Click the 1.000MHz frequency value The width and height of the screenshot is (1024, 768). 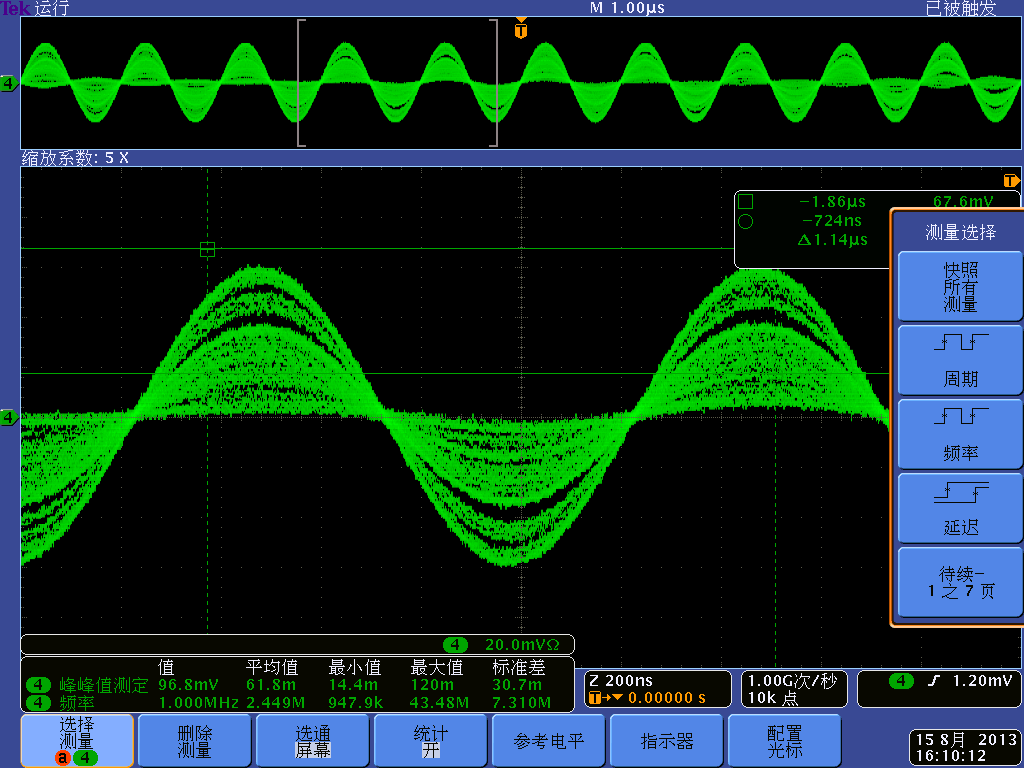coord(199,703)
